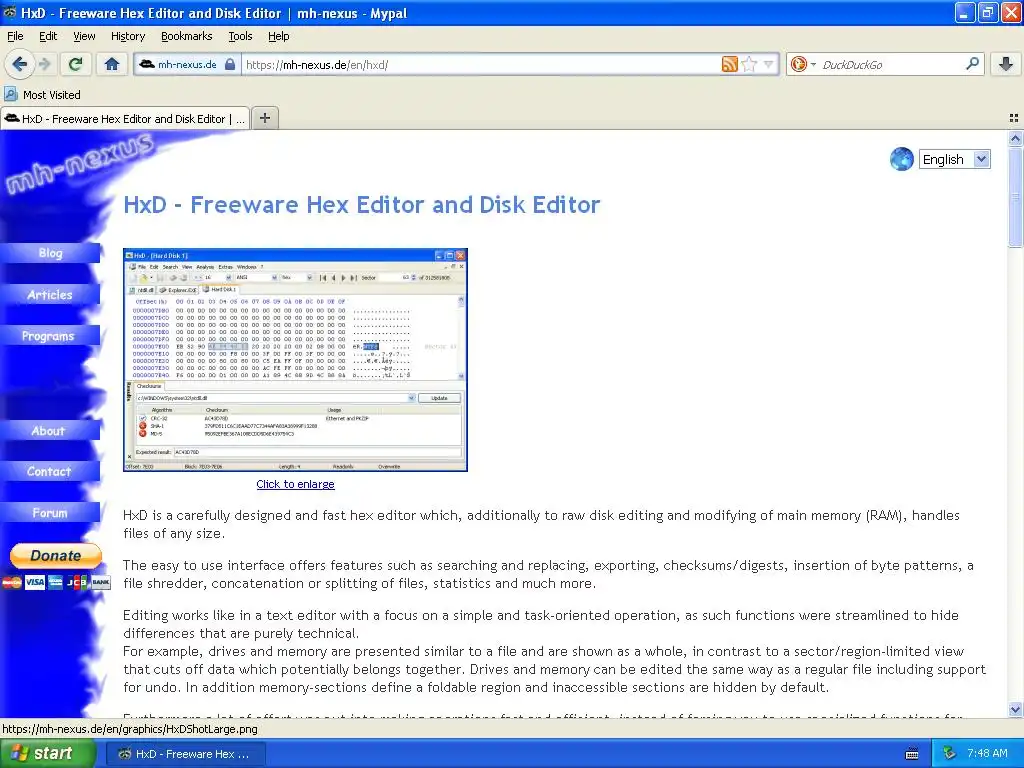1024x768 pixels.
Task: Open the History menu
Action: click(127, 36)
